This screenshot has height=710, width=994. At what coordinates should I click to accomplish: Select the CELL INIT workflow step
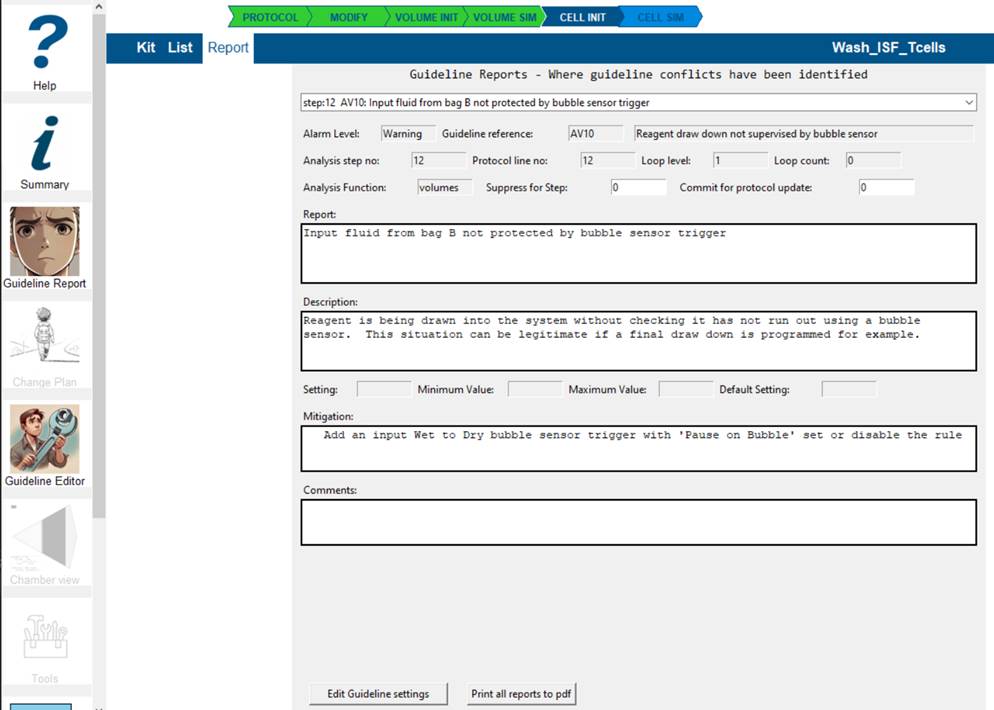coord(582,17)
